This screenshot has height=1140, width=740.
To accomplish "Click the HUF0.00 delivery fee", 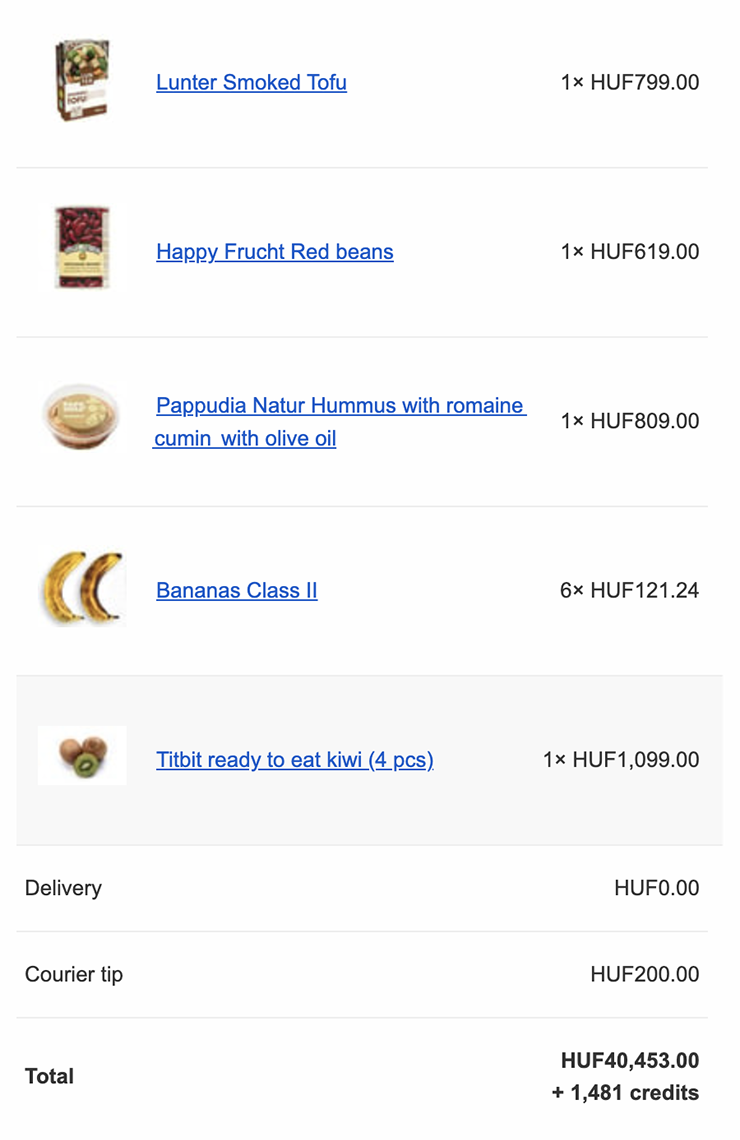I will (x=656, y=888).
